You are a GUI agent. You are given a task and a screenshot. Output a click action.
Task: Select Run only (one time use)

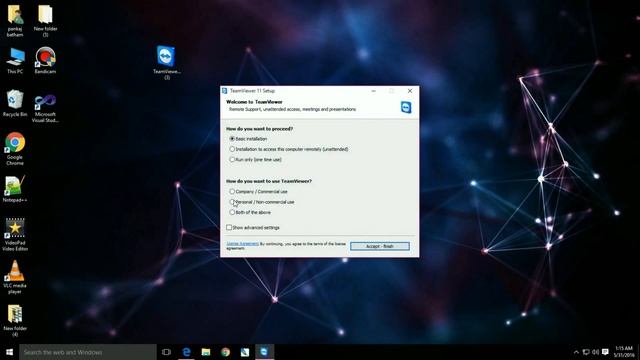point(256,160)
